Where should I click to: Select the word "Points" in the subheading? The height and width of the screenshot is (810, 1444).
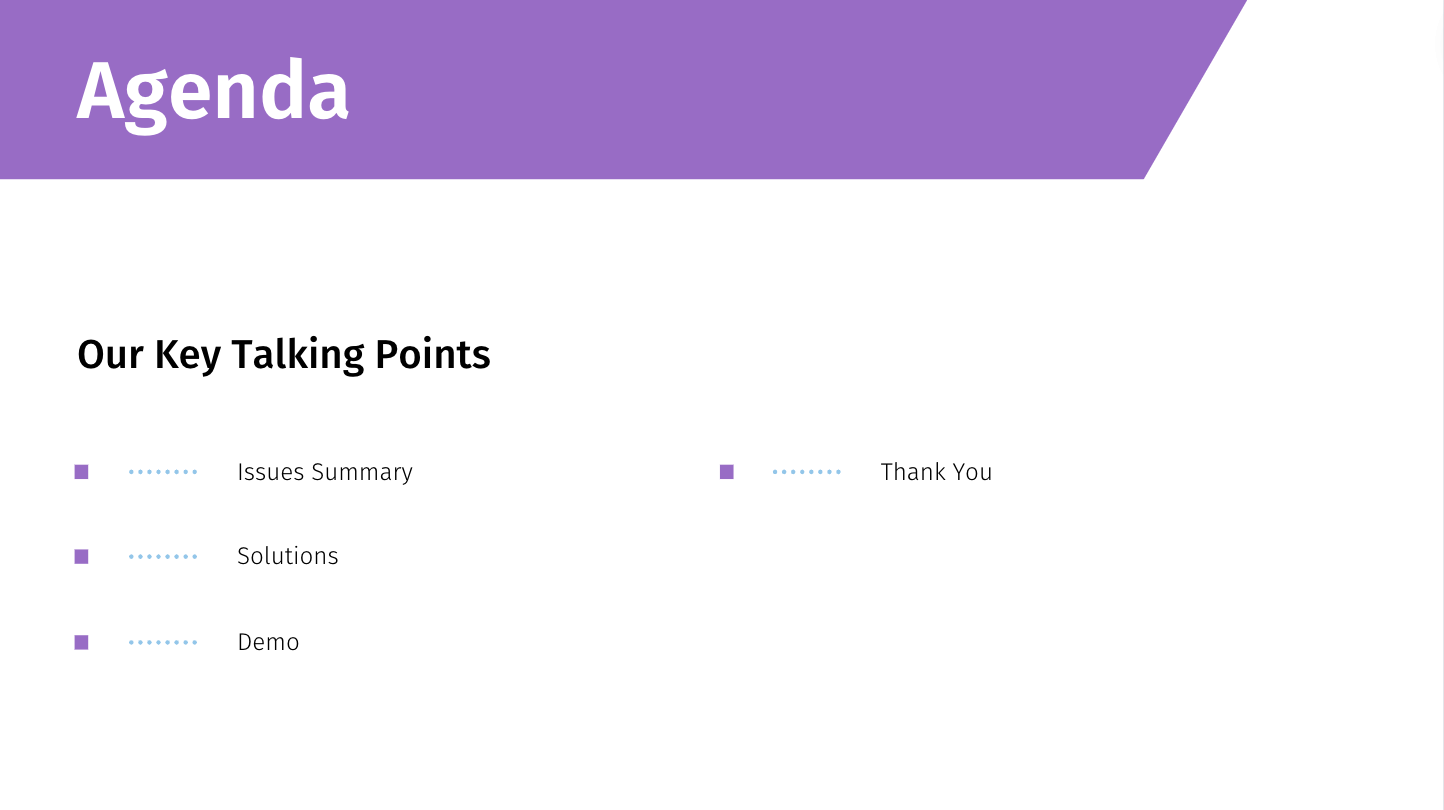[433, 354]
